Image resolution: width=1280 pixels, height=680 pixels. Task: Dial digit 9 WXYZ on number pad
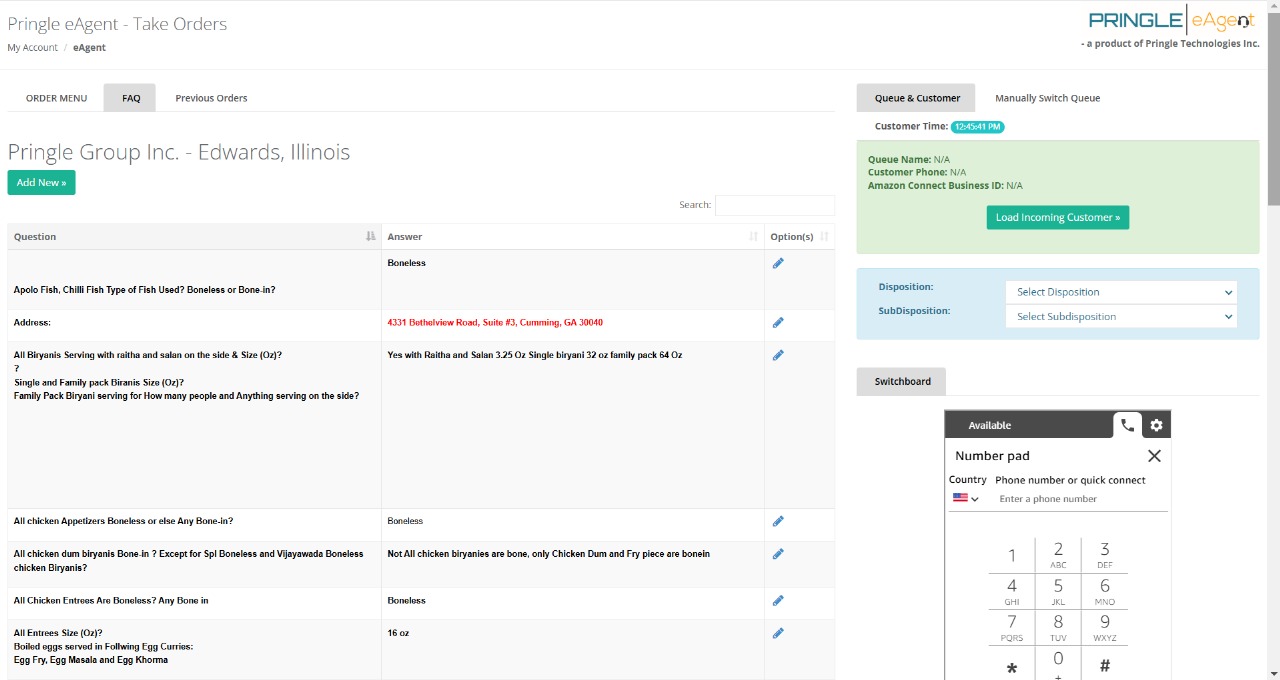1105,628
